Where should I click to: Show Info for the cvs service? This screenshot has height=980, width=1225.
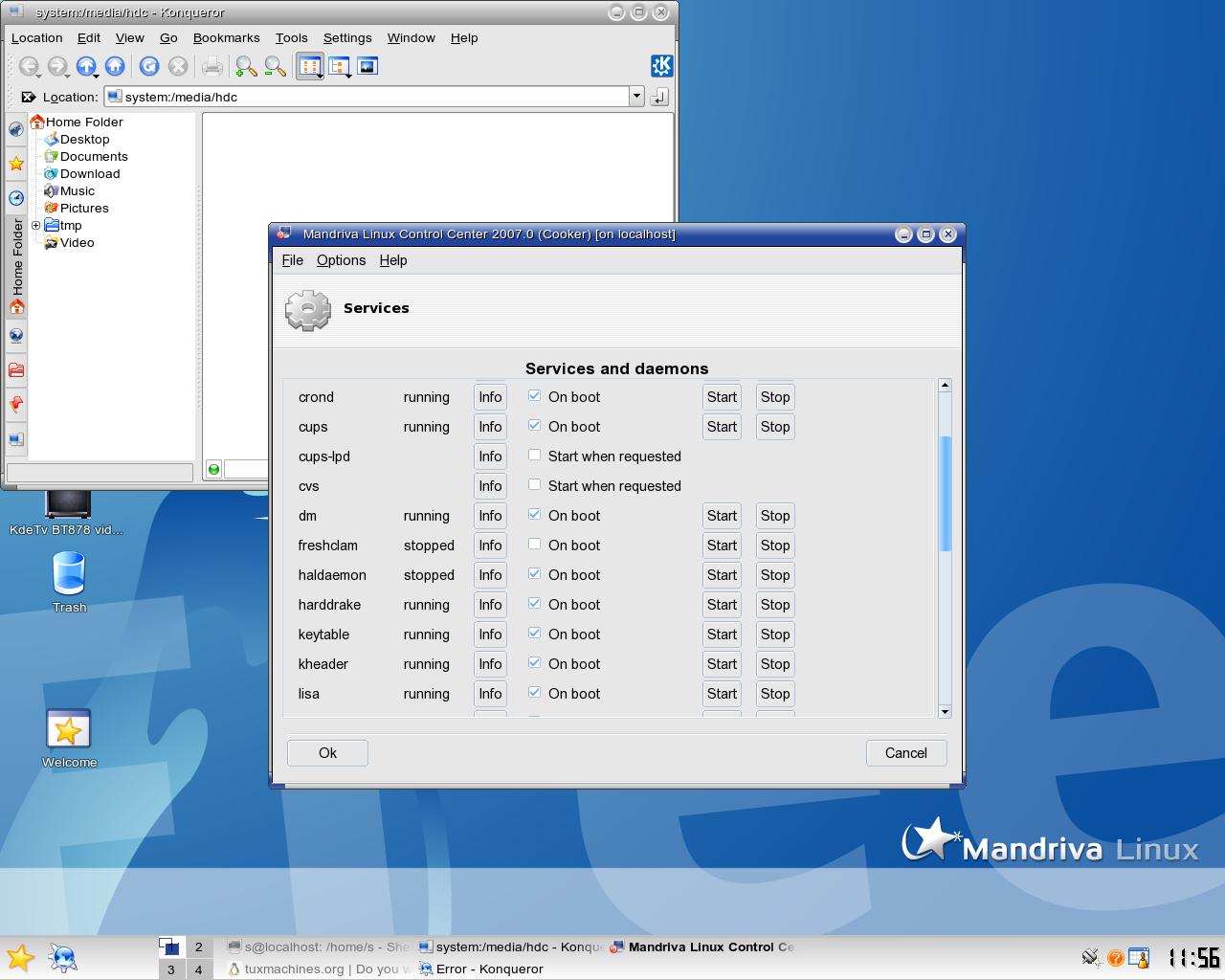pos(490,486)
